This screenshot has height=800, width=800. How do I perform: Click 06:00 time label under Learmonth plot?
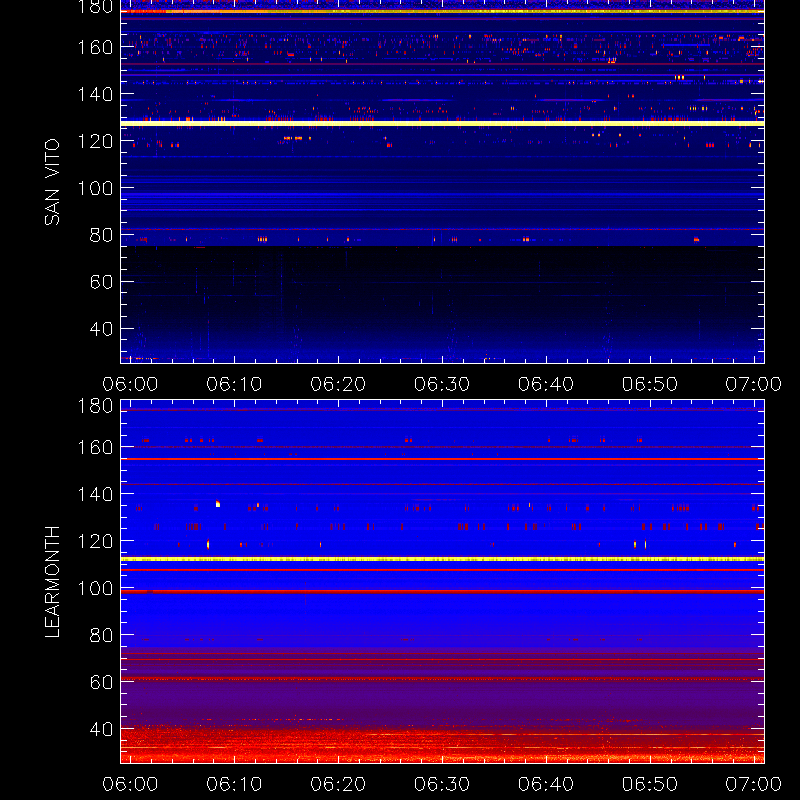pyautogui.click(x=130, y=784)
